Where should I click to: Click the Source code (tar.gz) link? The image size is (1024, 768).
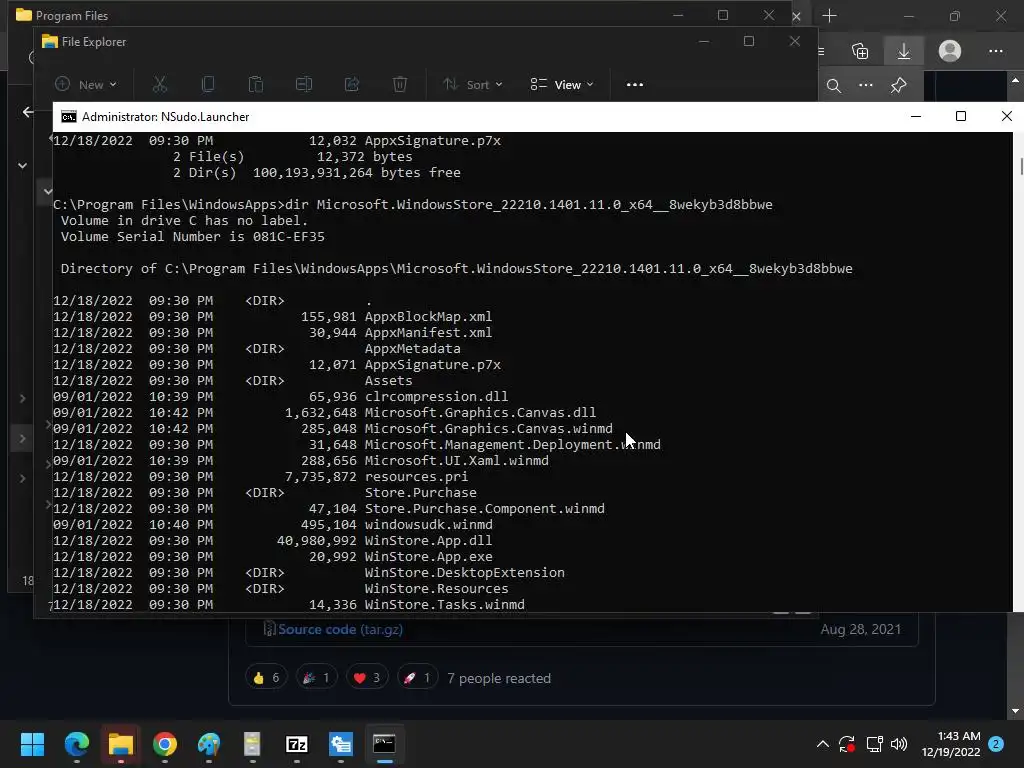340,629
